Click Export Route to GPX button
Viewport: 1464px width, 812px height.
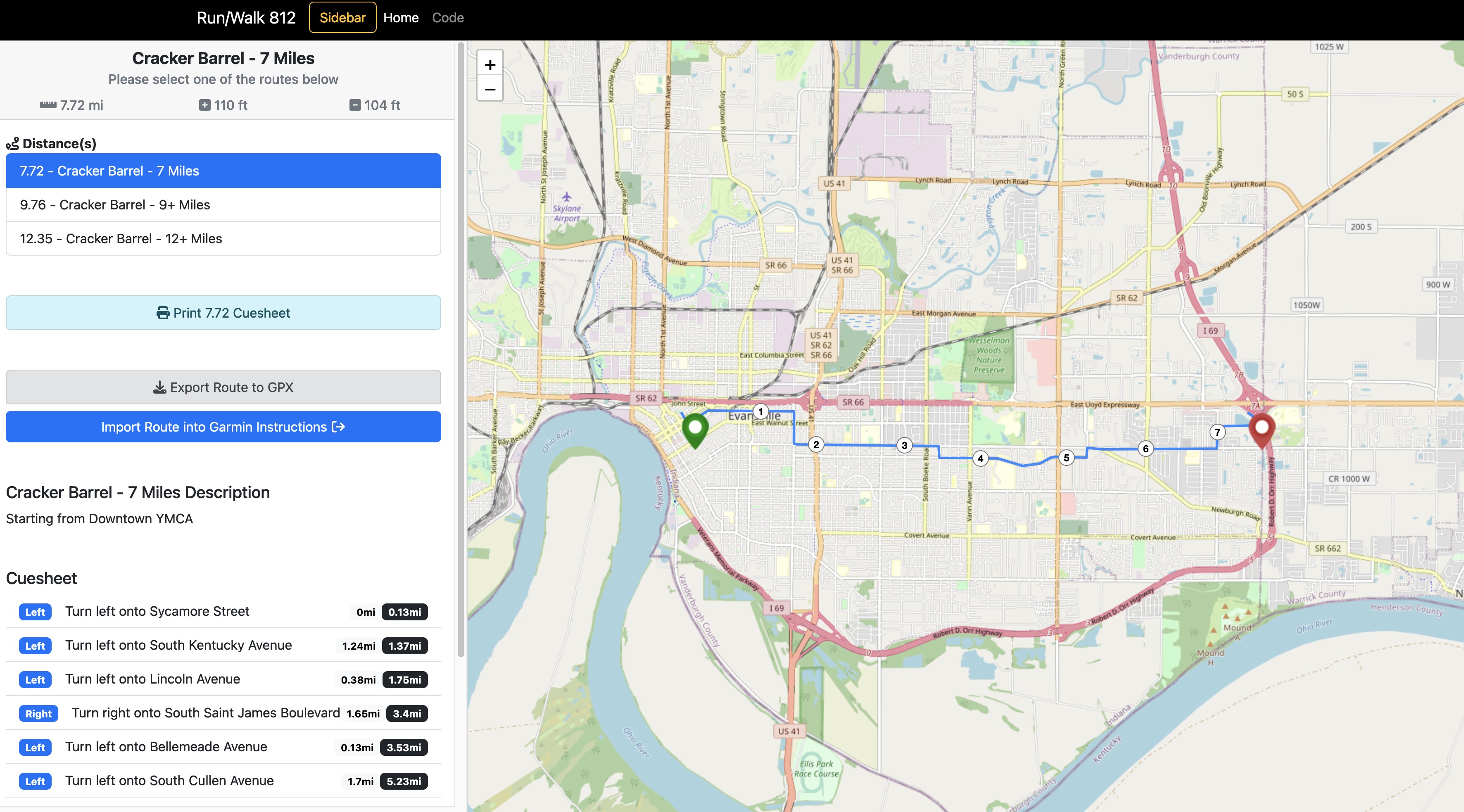click(x=223, y=387)
